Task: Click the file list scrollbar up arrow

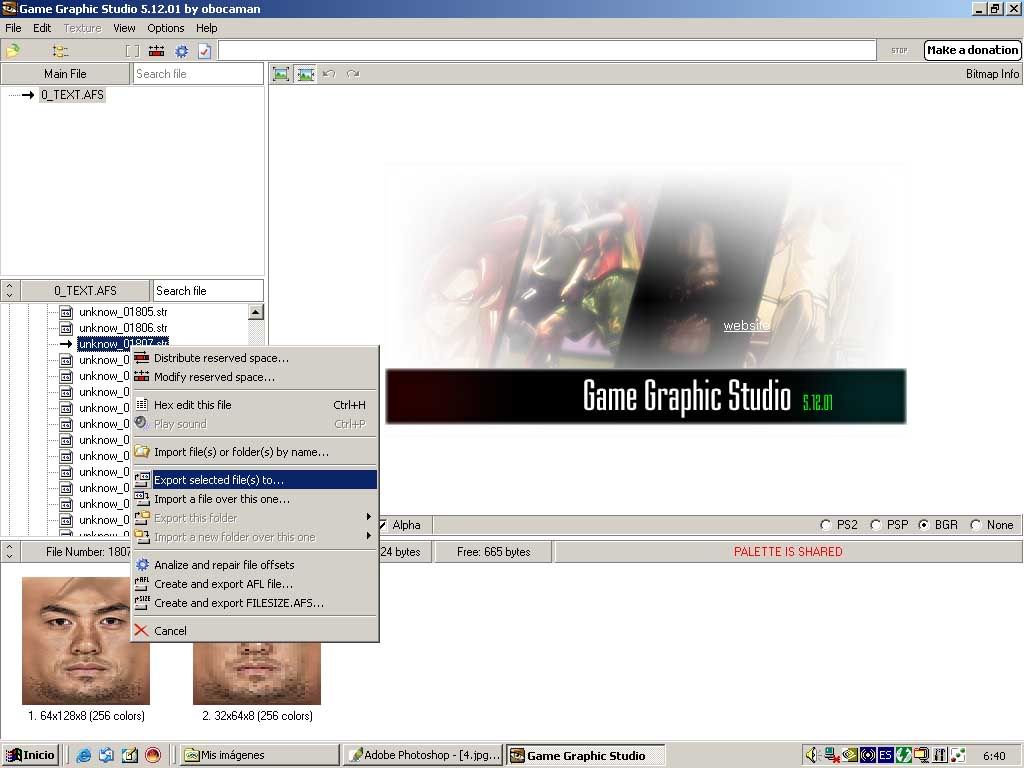Action: click(x=256, y=312)
